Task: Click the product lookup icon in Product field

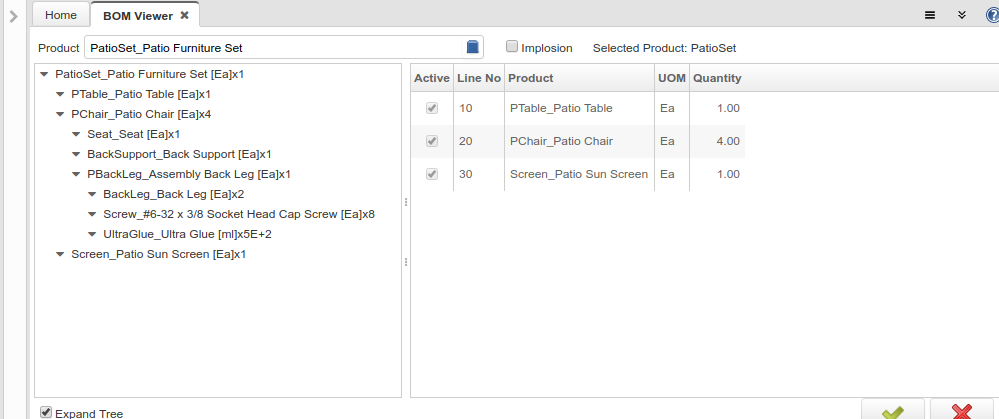Action: (x=473, y=47)
